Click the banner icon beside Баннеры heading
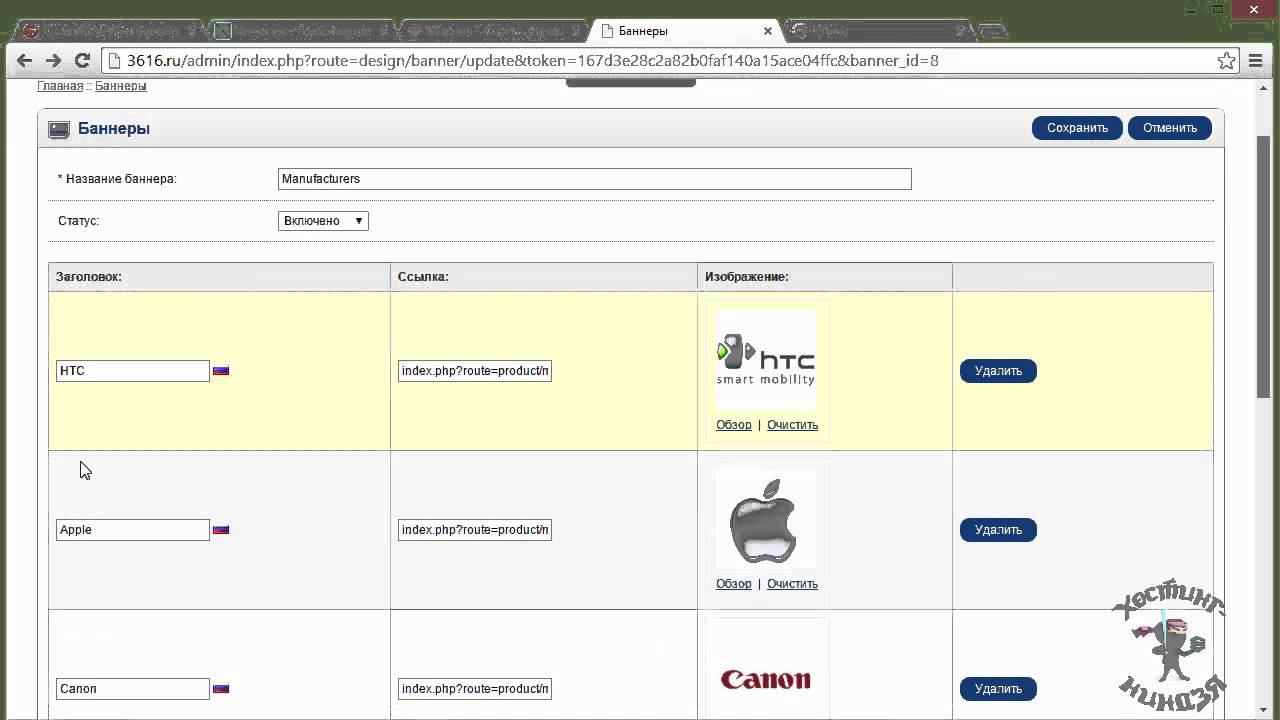The height and width of the screenshot is (720, 1280). pos(59,129)
